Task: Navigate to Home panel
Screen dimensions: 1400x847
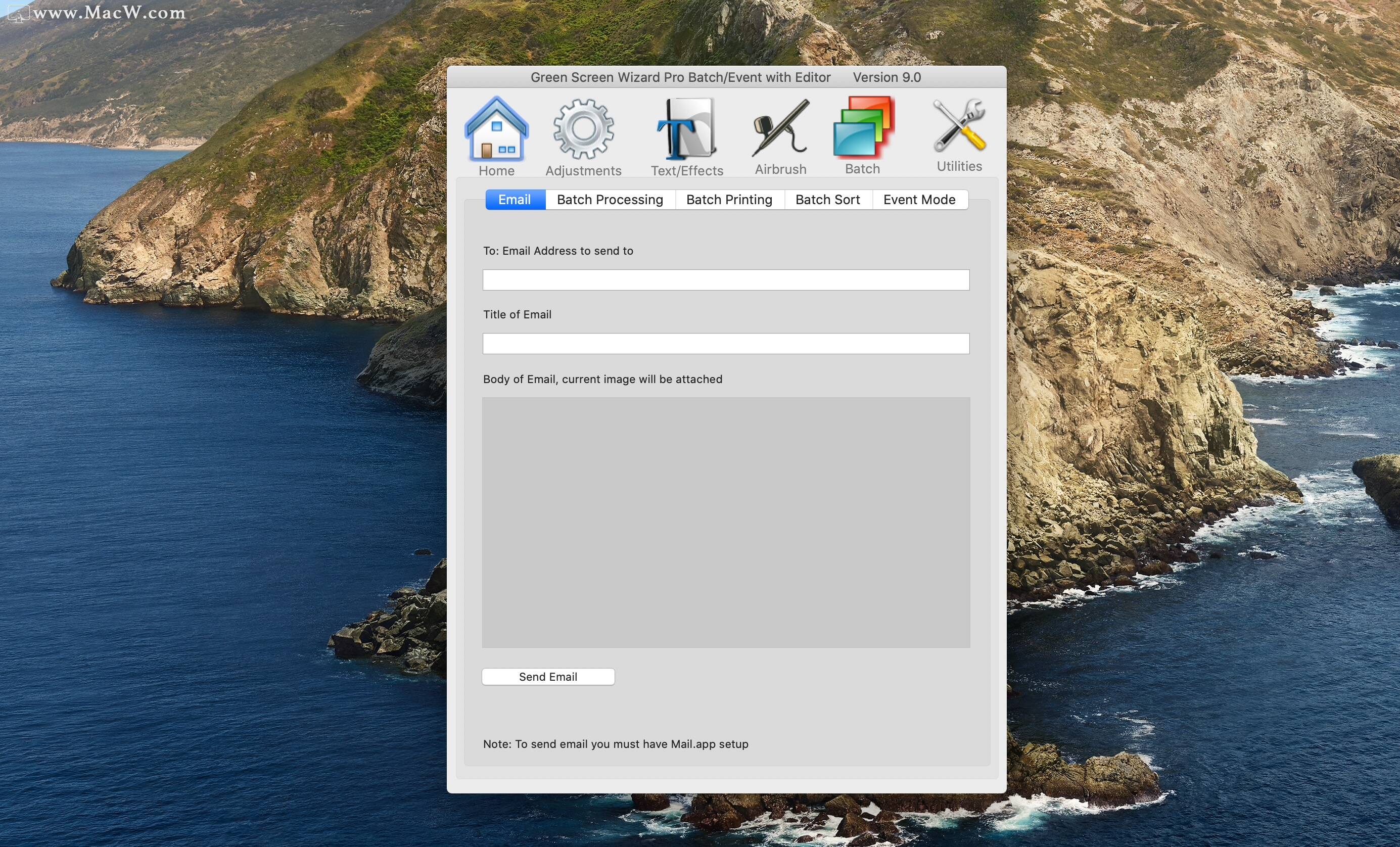Action: click(x=496, y=134)
